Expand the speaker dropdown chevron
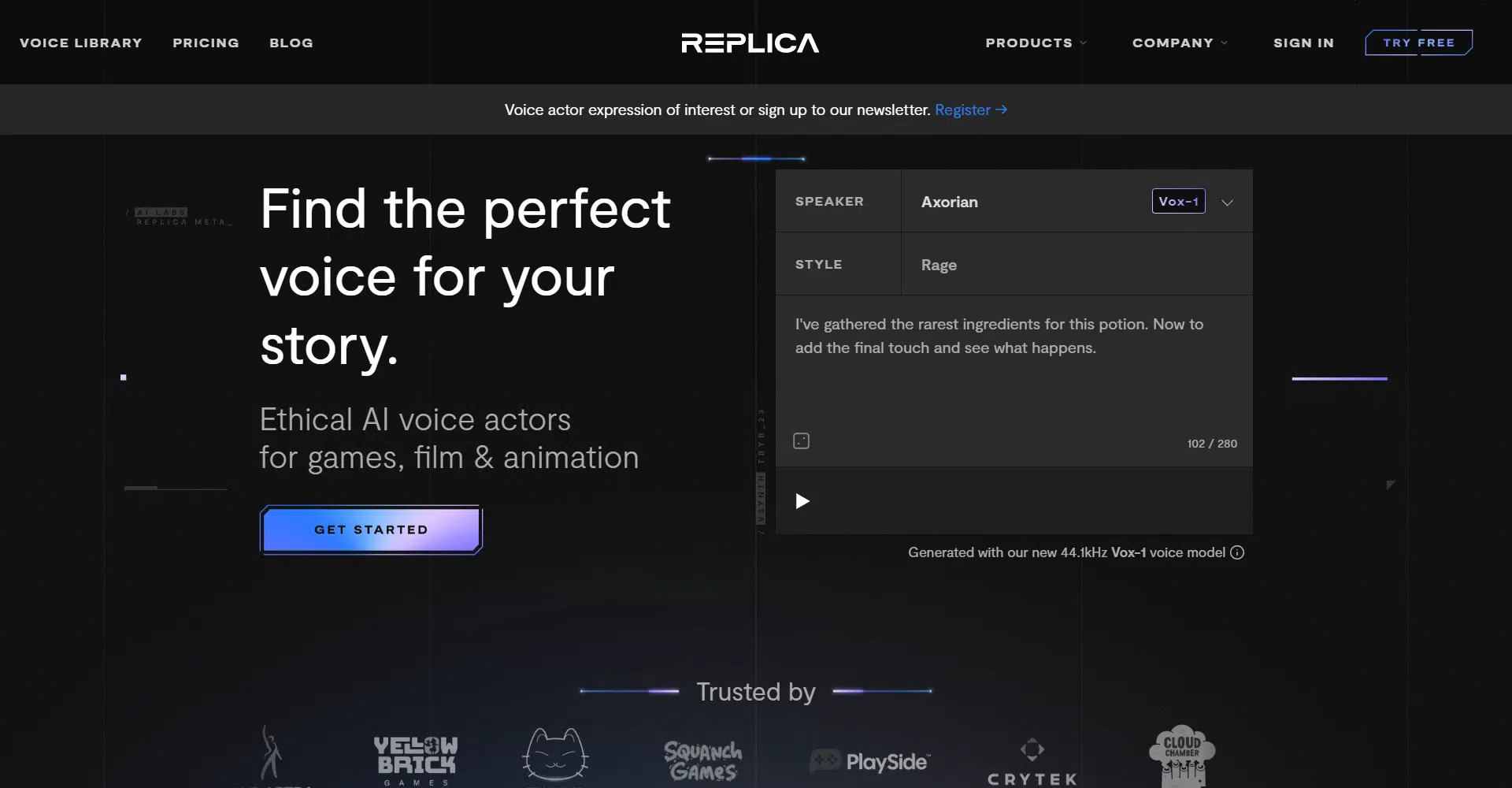 click(1227, 203)
